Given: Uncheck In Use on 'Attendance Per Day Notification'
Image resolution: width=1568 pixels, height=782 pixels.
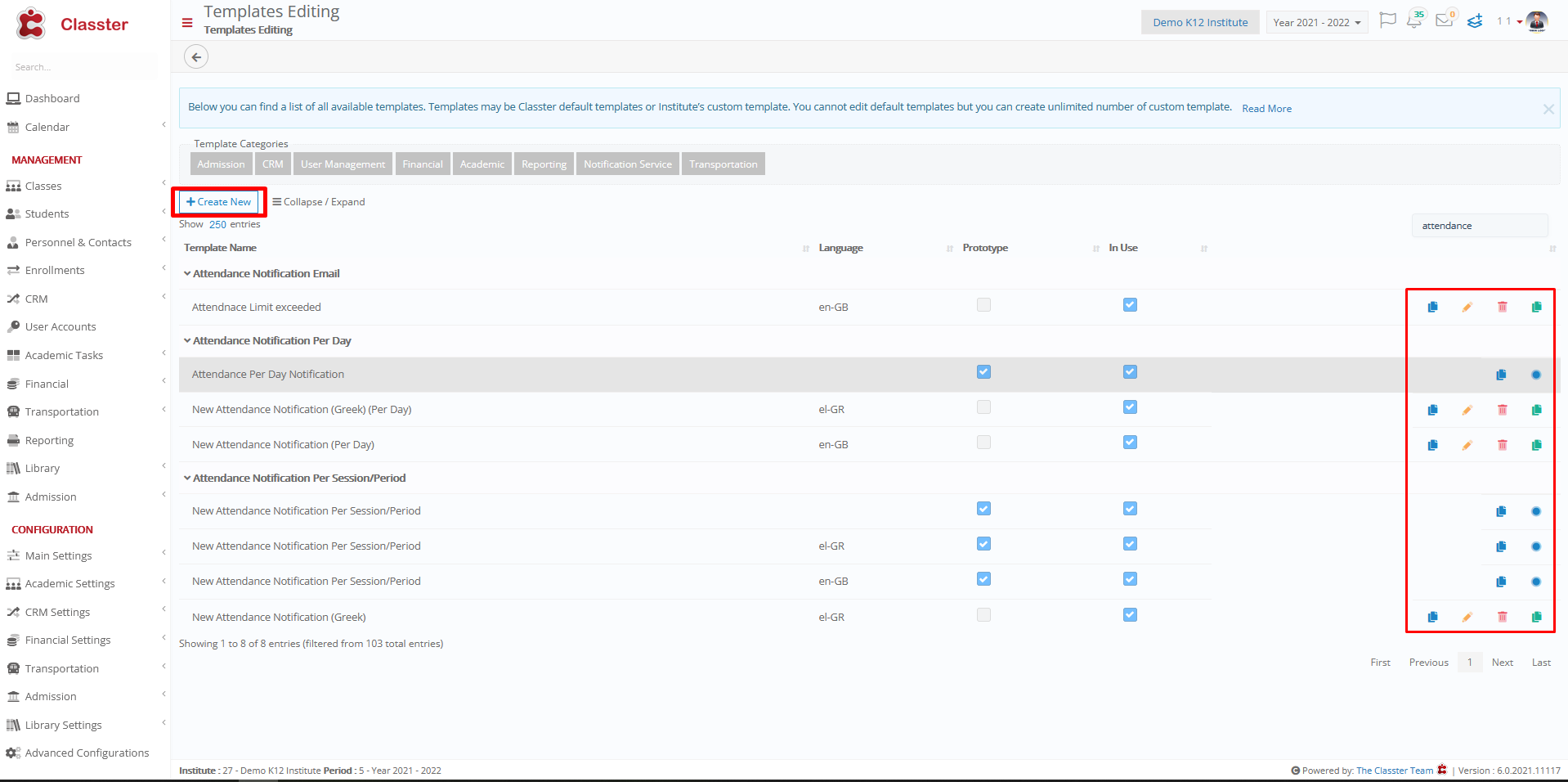Looking at the screenshot, I should [1130, 372].
